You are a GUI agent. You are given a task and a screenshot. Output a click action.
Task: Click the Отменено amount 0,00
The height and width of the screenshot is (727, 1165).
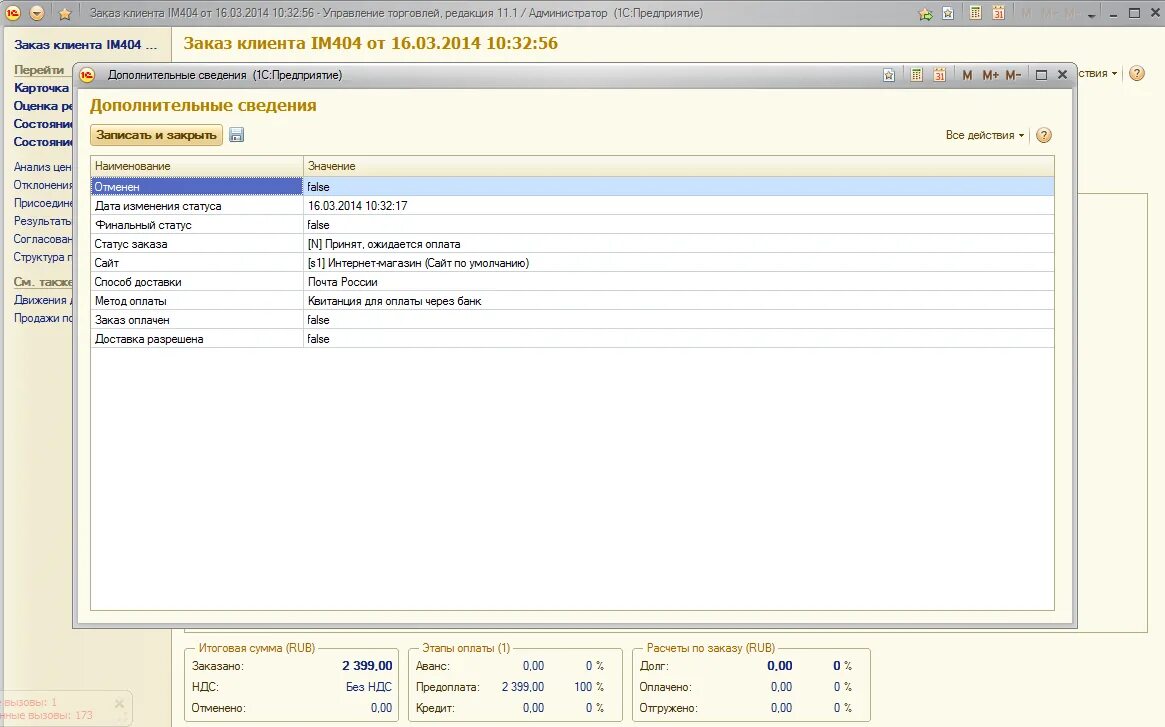381,708
